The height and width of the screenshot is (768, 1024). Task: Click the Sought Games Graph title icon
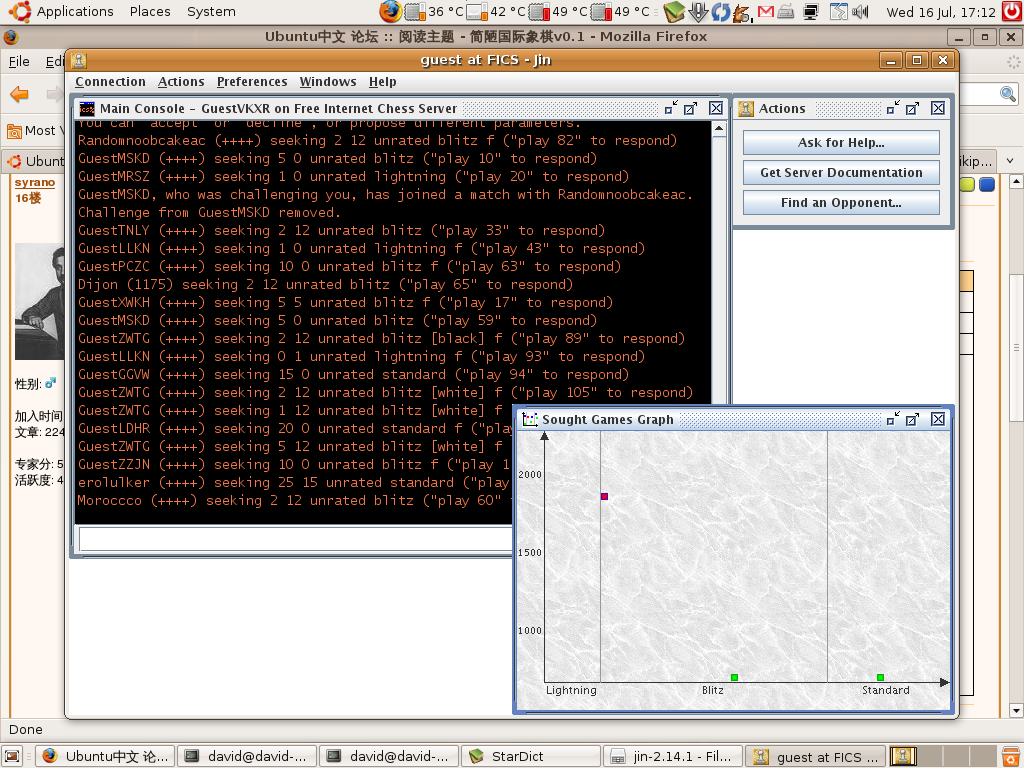tap(530, 419)
